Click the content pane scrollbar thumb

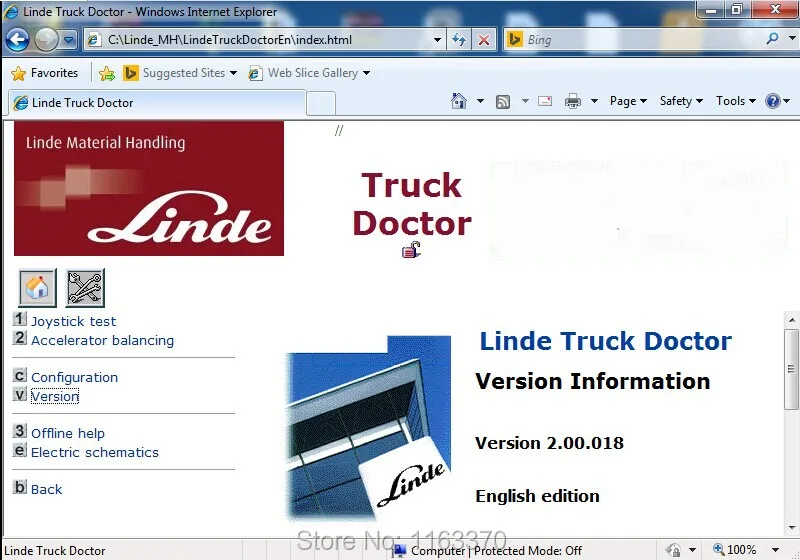pos(791,368)
